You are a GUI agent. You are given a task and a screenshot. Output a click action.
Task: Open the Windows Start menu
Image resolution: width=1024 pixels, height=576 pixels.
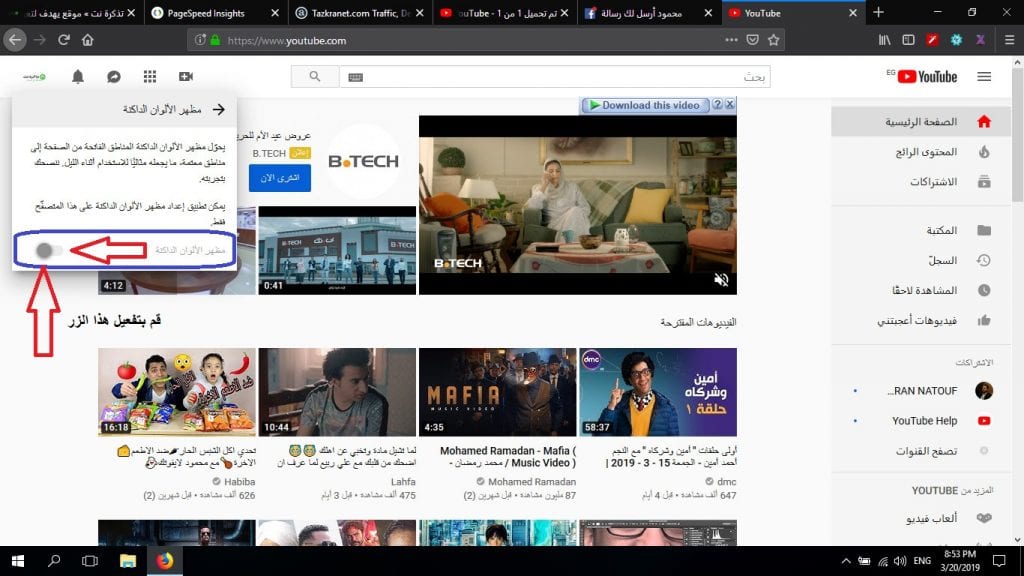[18, 561]
